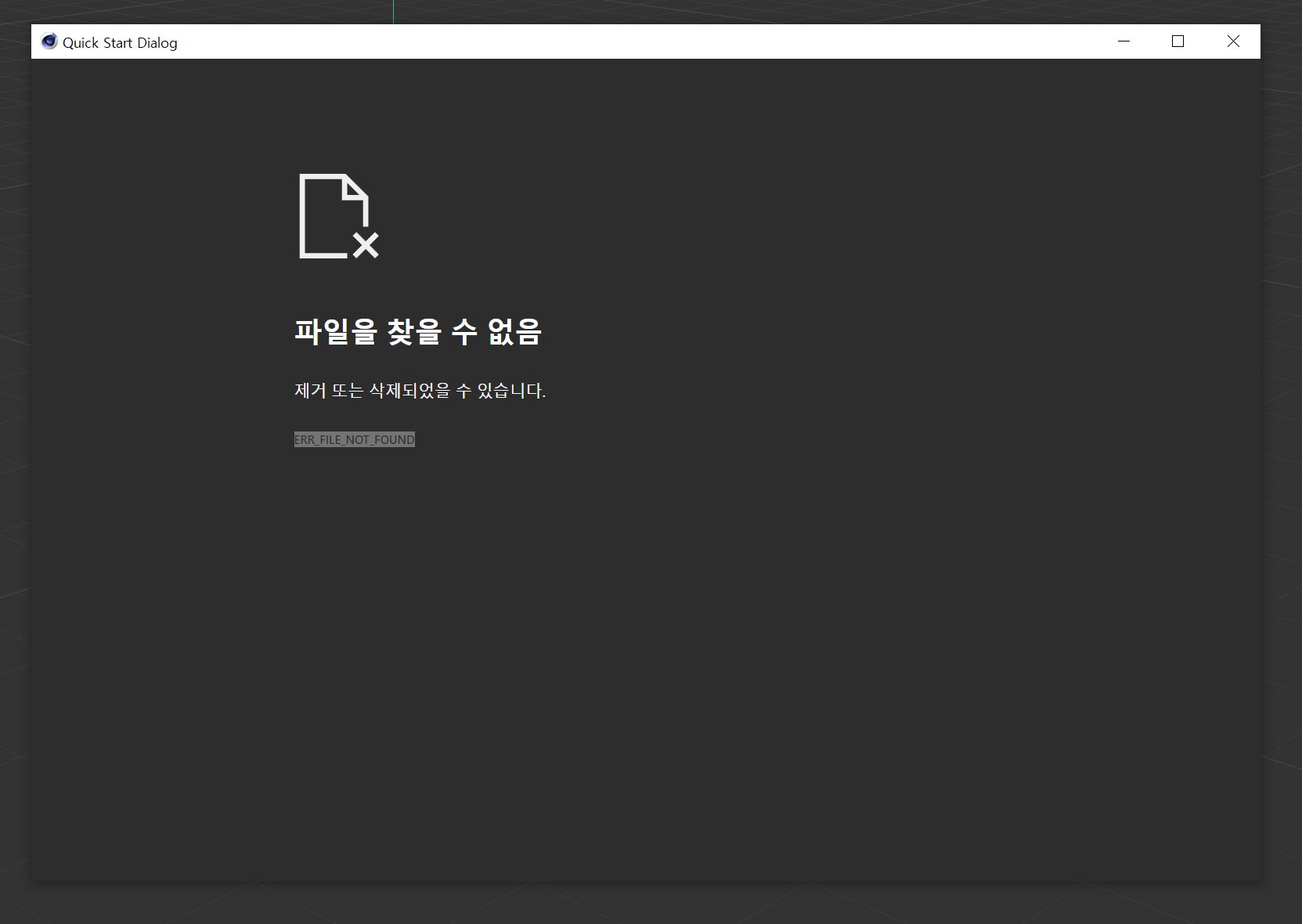Image resolution: width=1302 pixels, height=924 pixels.
Task: Click the viewport grid left of the dialog
Action: pos(14,470)
